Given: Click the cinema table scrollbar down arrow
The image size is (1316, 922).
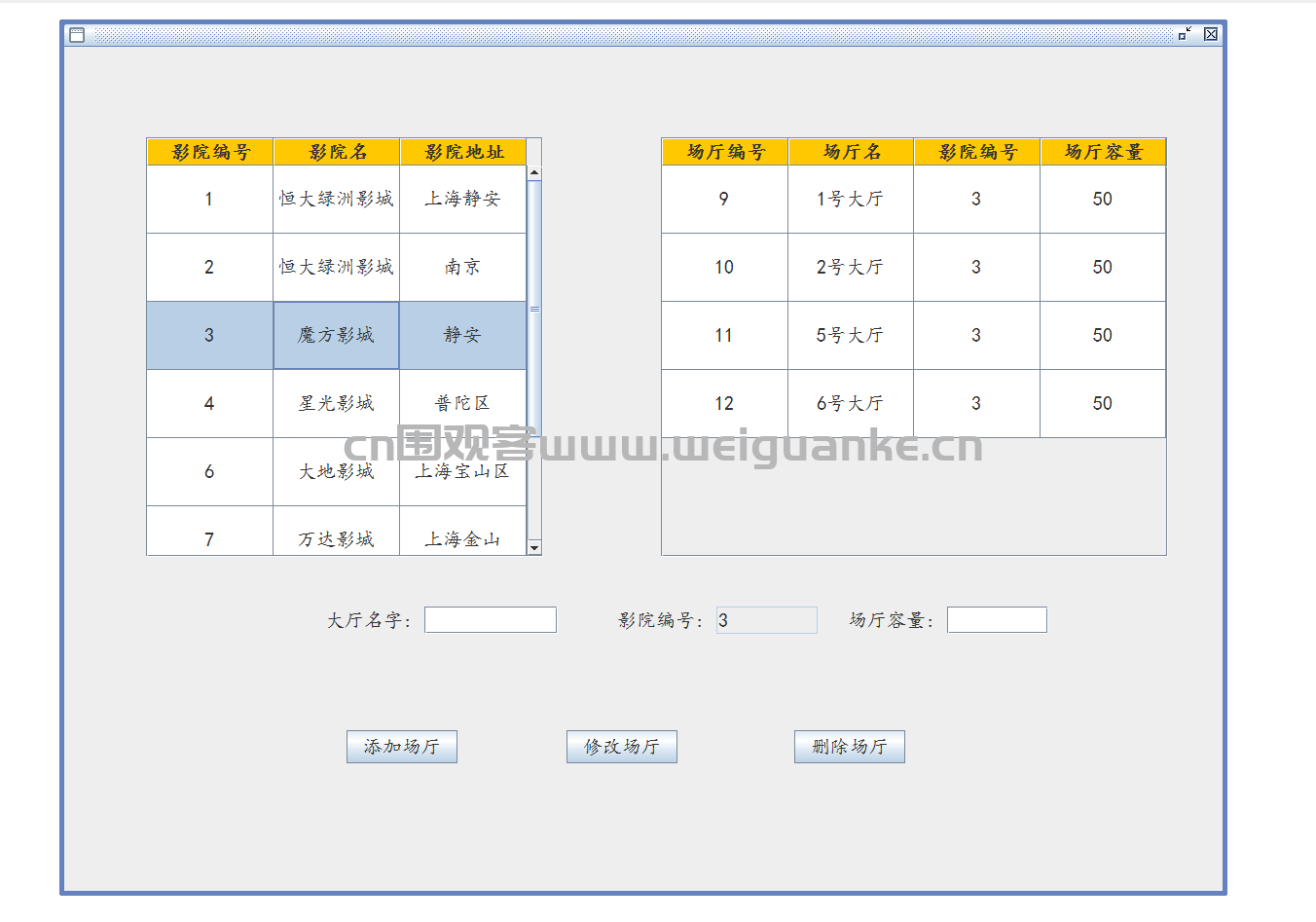Looking at the screenshot, I should (x=534, y=548).
